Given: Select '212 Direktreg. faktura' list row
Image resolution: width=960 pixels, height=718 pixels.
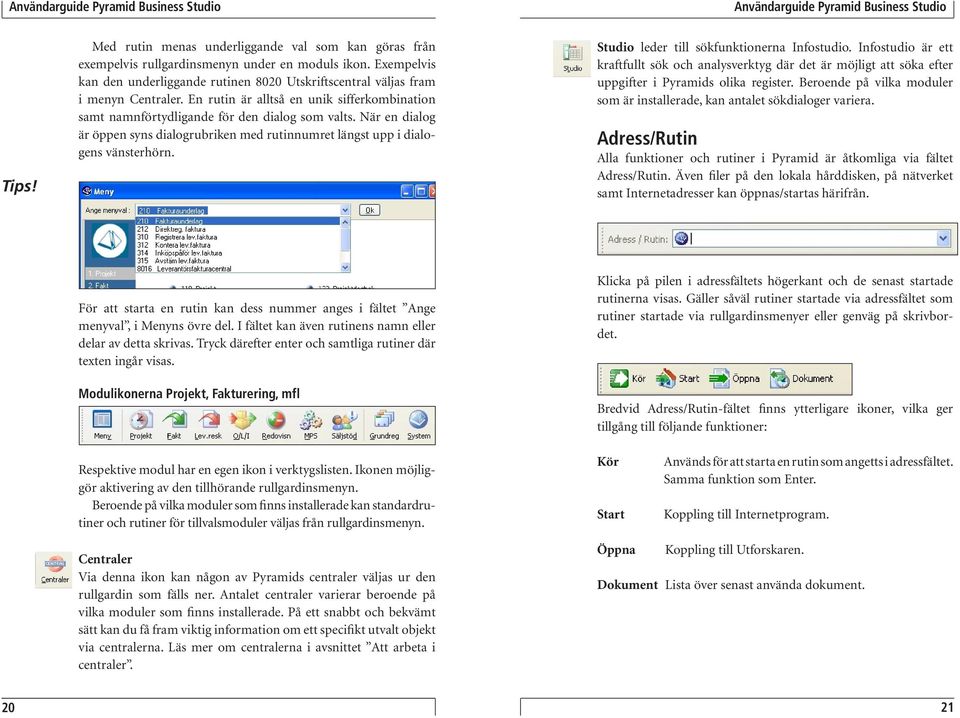Looking at the screenshot, I should pyautogui.click(x=238, y=229).
